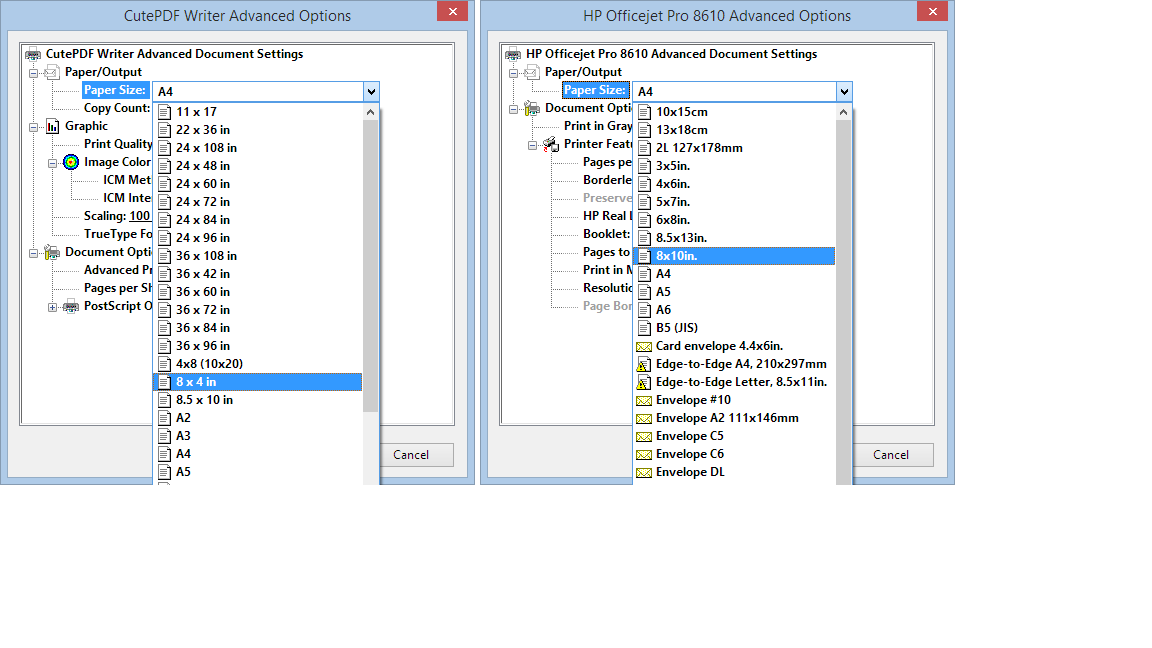
Task: Click the envelope icon beside Envelope #10
Action: coord(644,400)
